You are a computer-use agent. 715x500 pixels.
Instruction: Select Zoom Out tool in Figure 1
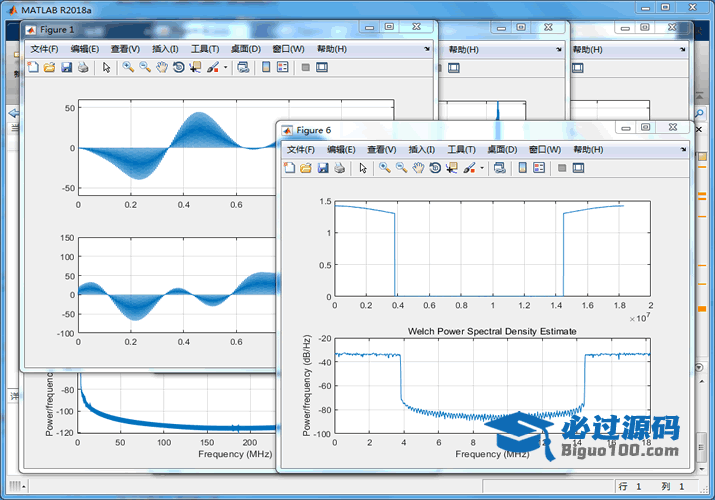tap(145, 67)
